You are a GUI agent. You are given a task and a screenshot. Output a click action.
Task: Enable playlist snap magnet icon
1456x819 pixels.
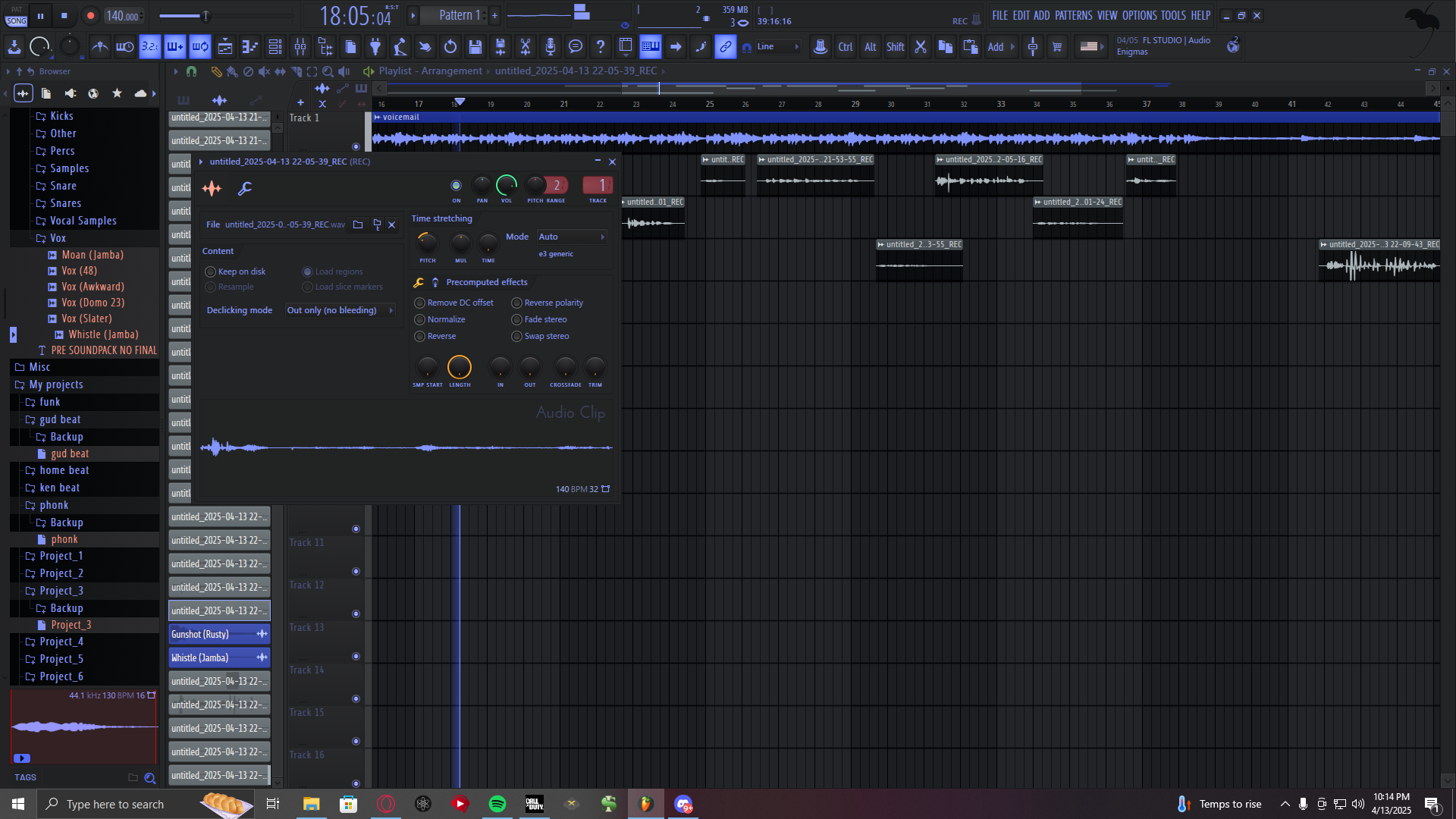191,71
